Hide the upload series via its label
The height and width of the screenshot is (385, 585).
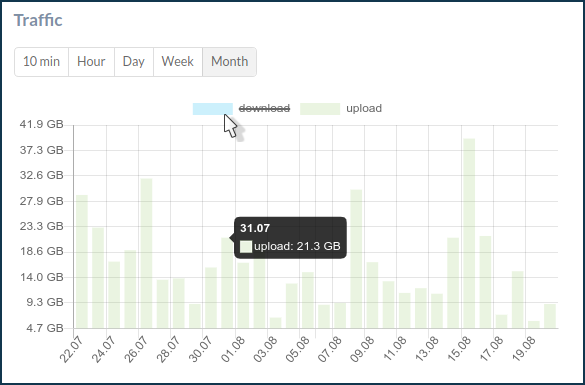coord(364,109)
